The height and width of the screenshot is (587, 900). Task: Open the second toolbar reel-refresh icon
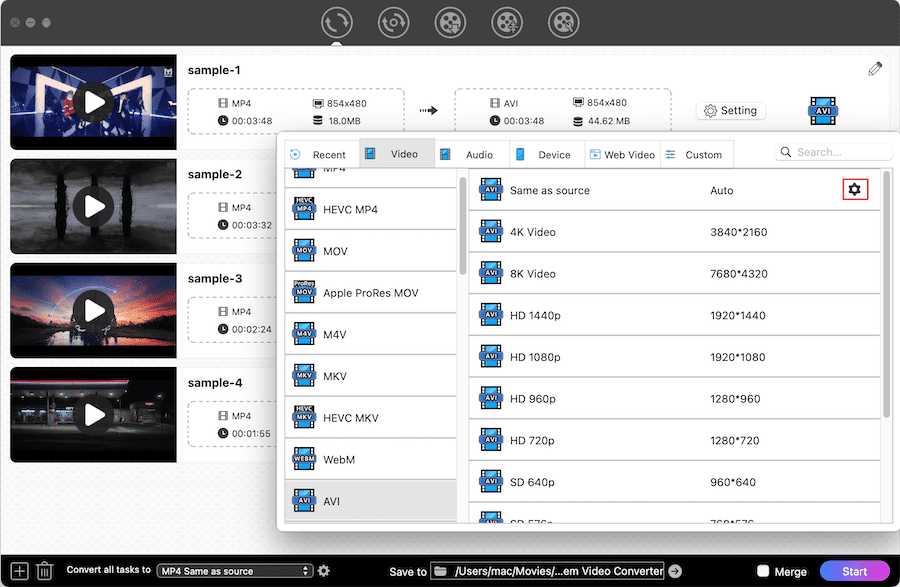click(393, 23)
